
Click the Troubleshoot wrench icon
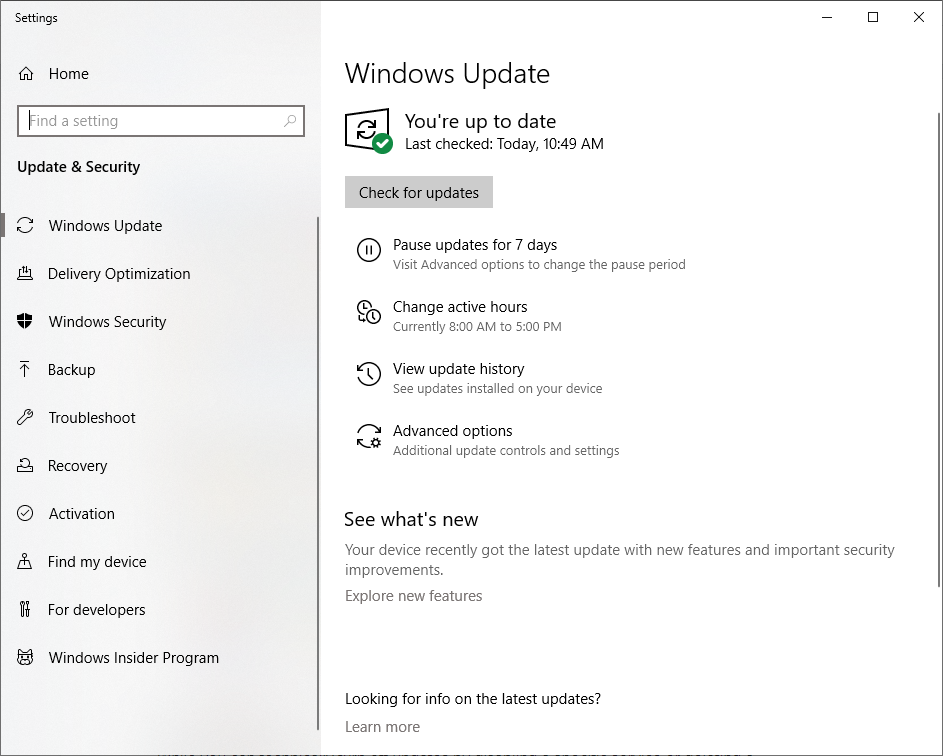27,417
